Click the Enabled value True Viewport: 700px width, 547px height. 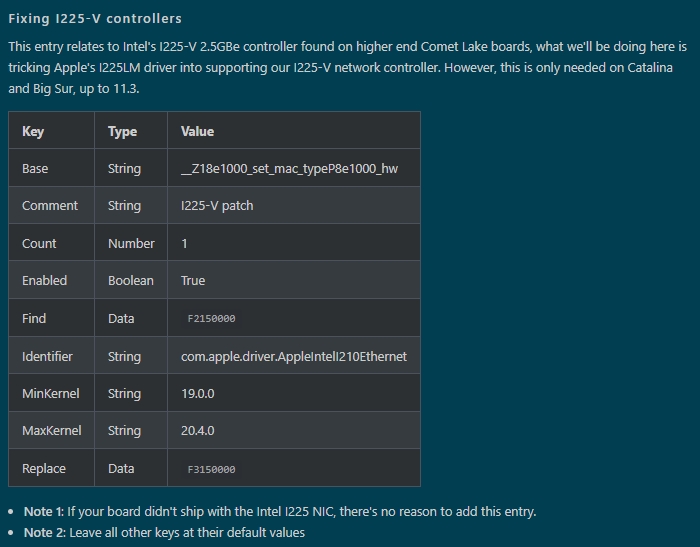pos(193,281)
